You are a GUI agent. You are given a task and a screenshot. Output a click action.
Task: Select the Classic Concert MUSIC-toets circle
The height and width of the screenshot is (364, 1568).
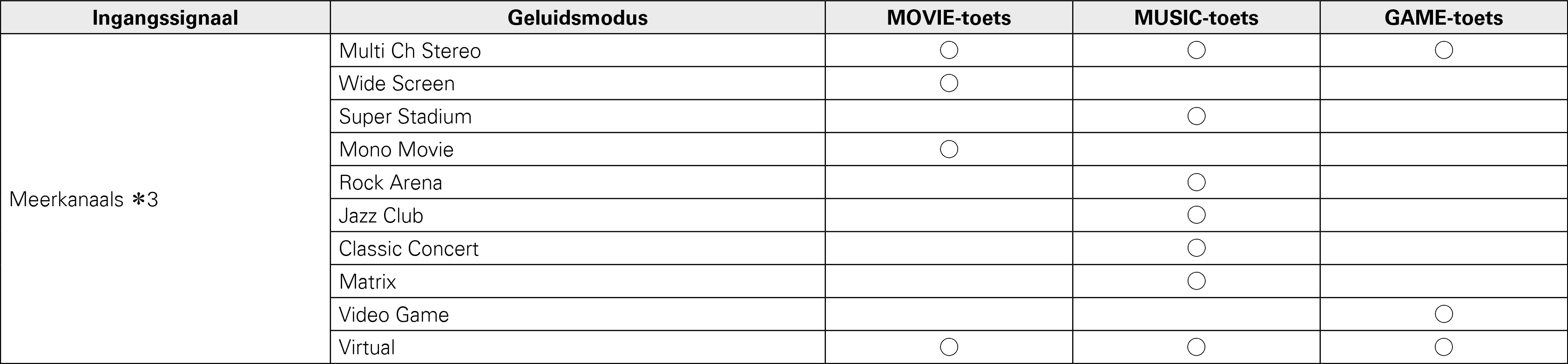coord(1196,248)
